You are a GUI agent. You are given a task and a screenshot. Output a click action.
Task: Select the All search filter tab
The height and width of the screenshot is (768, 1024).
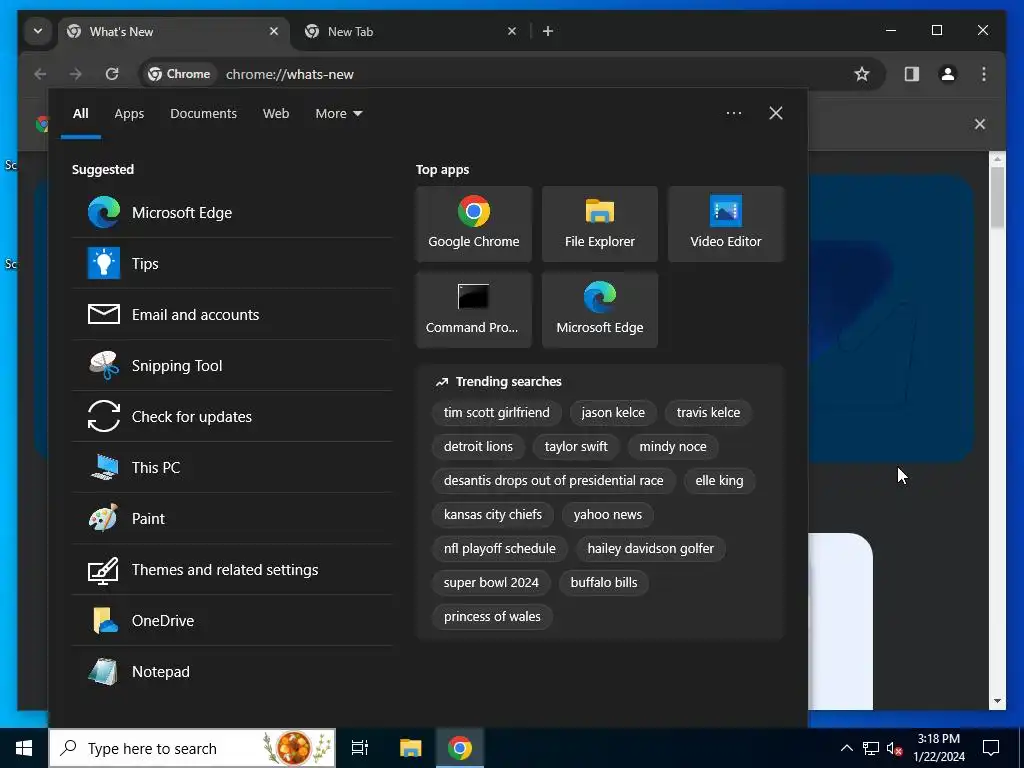80,114
